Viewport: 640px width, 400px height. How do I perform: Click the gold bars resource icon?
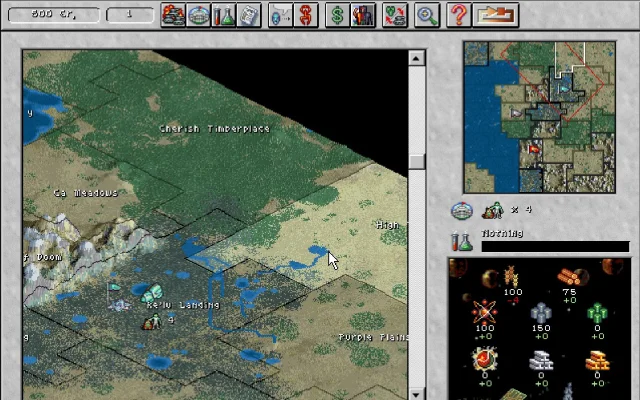597,360
